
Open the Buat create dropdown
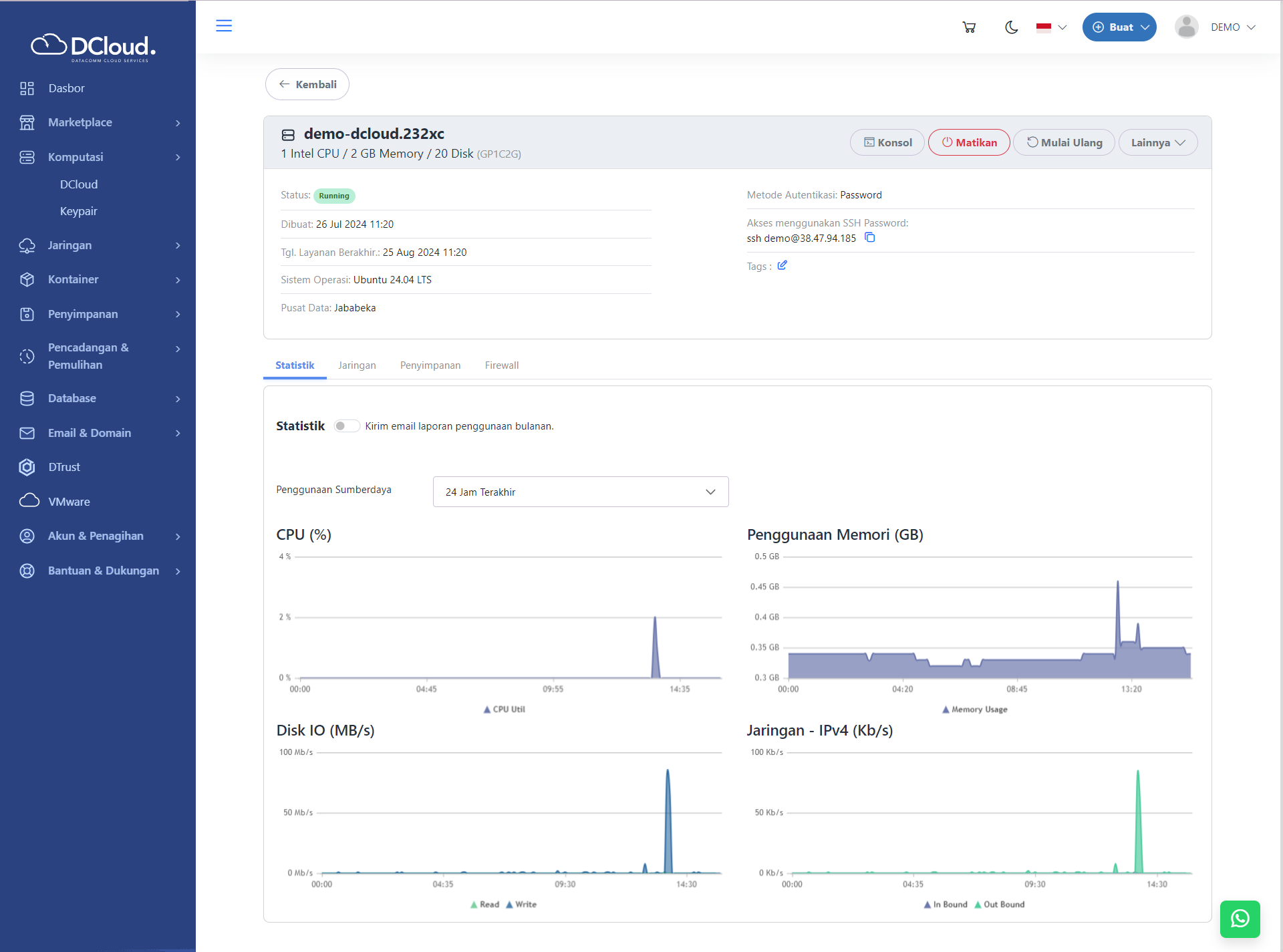pyautogui.click(x=1119, y=27)
